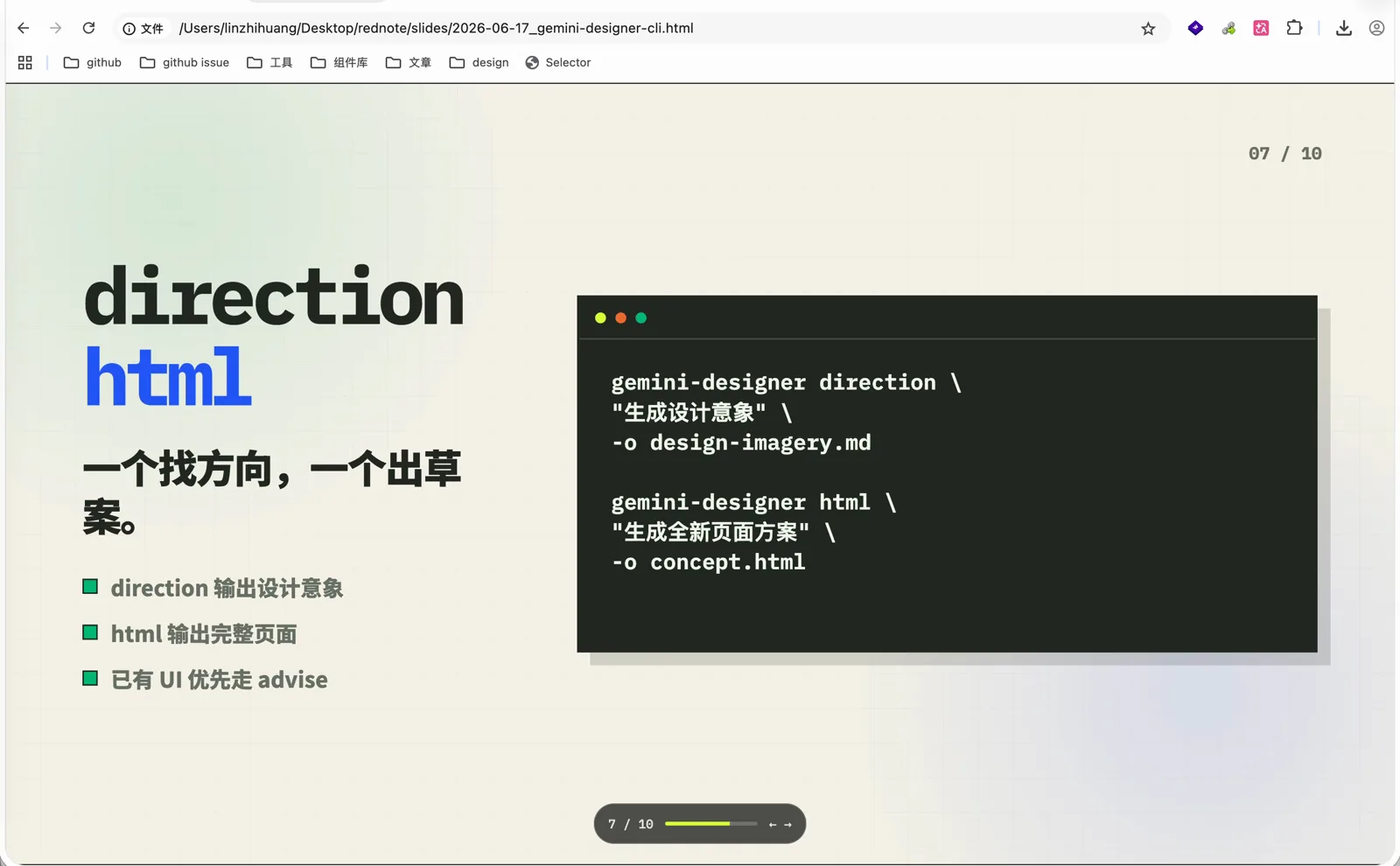Go forward with the browser forward arrow
1400x866 pixels.
tap(56, 28)
